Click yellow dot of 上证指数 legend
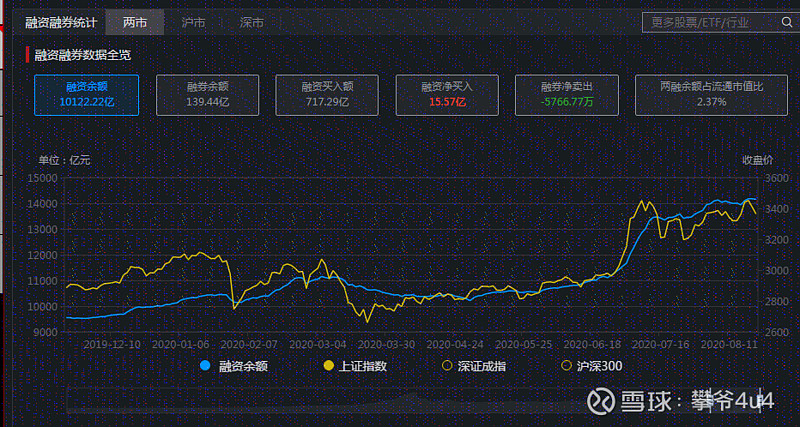This screenshot has width=800, height=427. pos(329,366)
